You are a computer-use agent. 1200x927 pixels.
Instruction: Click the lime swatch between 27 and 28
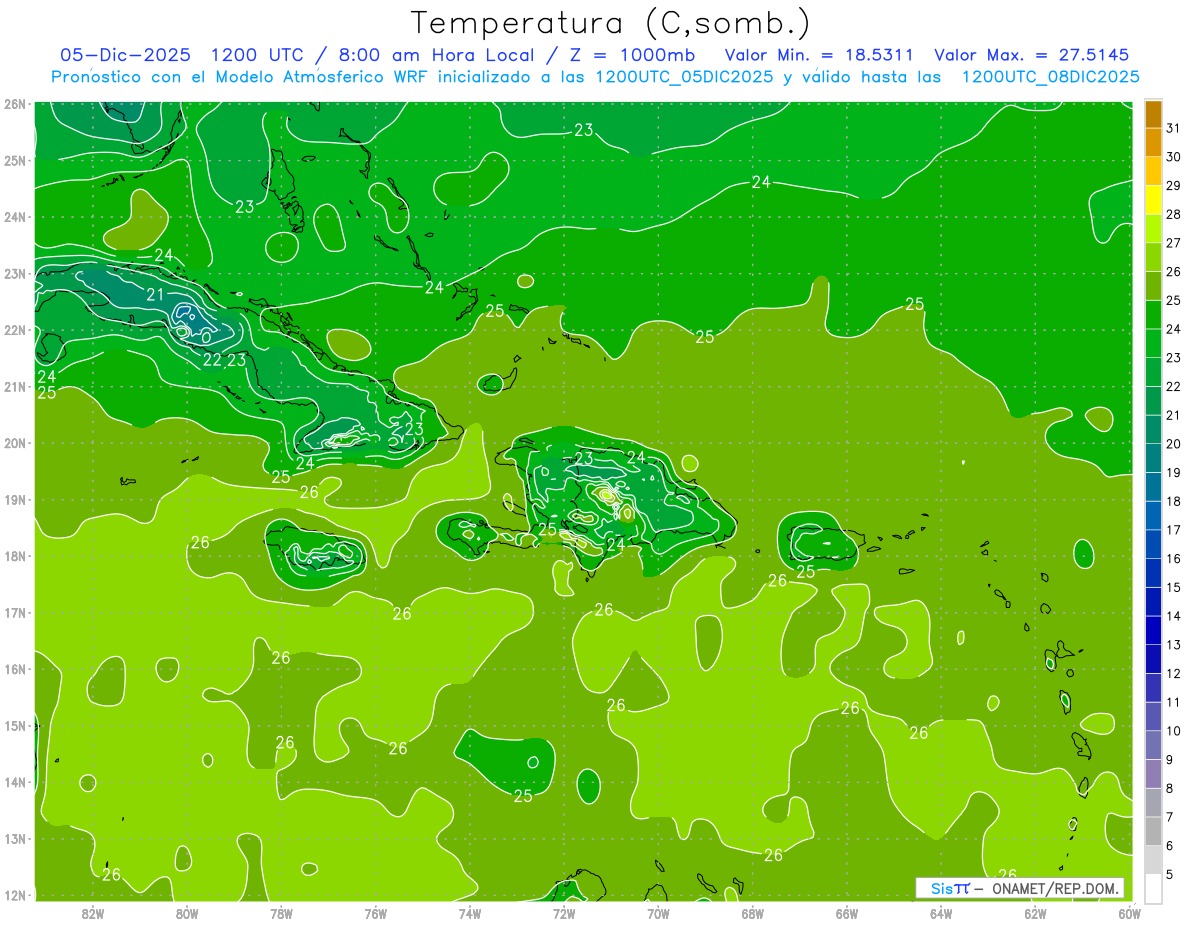click(1153, 228)
